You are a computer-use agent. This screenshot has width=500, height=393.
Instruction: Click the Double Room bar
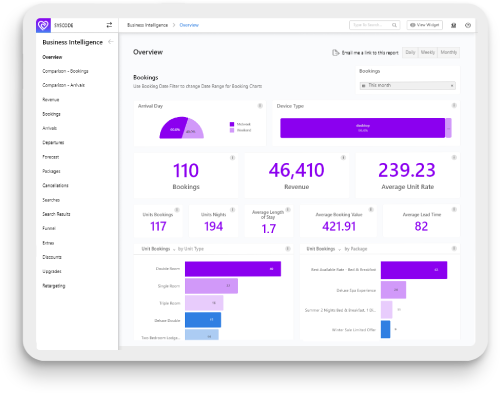point(233,269)
